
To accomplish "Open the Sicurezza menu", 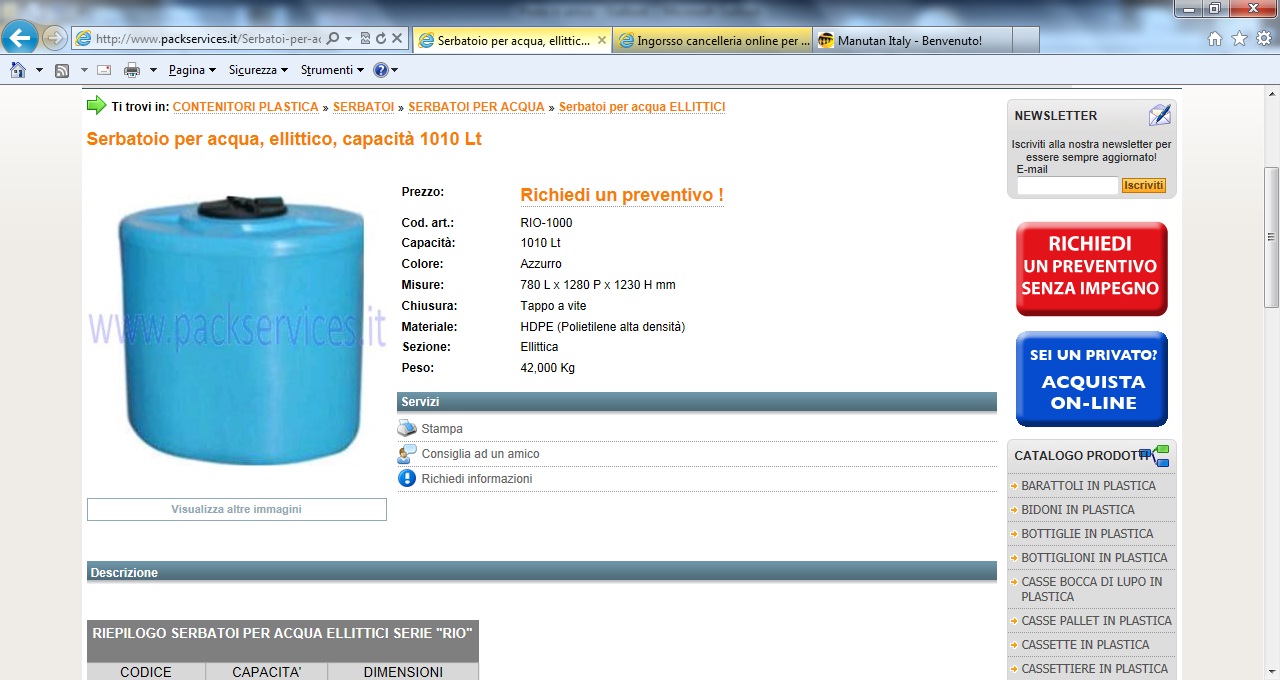I will (258, 70).
